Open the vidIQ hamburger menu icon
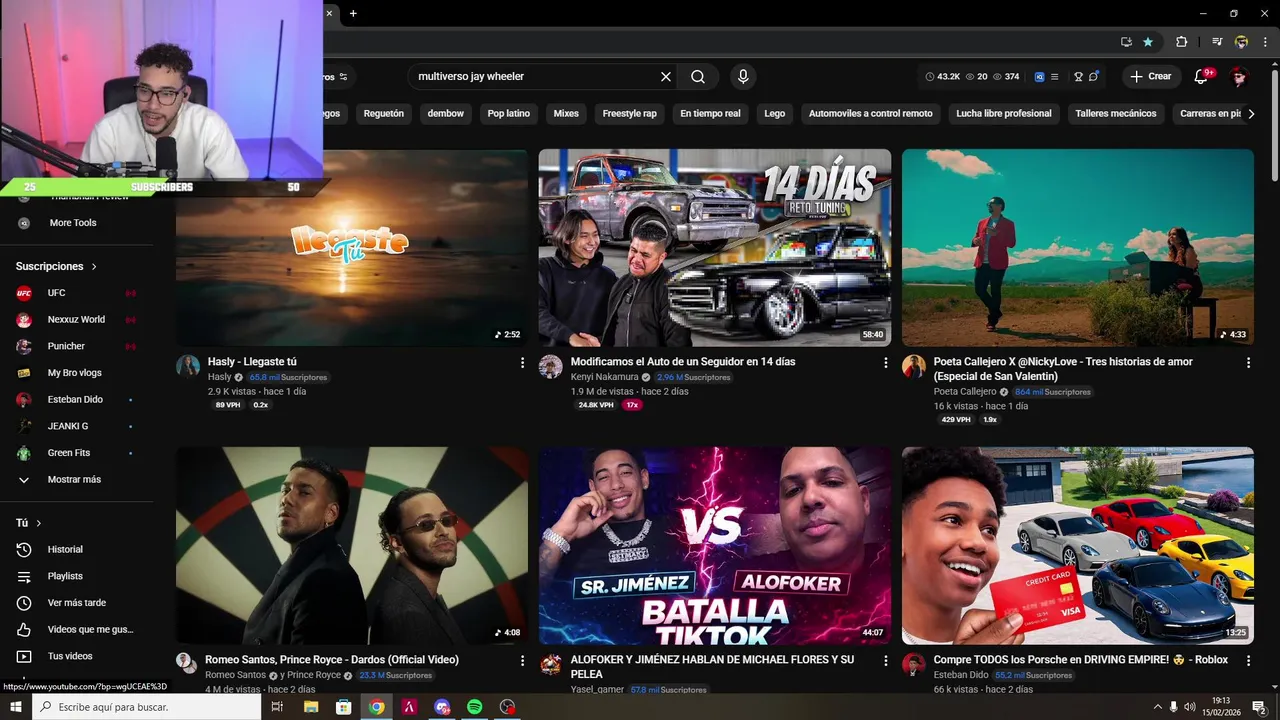This screenshot has width=1280, height=720. [1054, 76]
